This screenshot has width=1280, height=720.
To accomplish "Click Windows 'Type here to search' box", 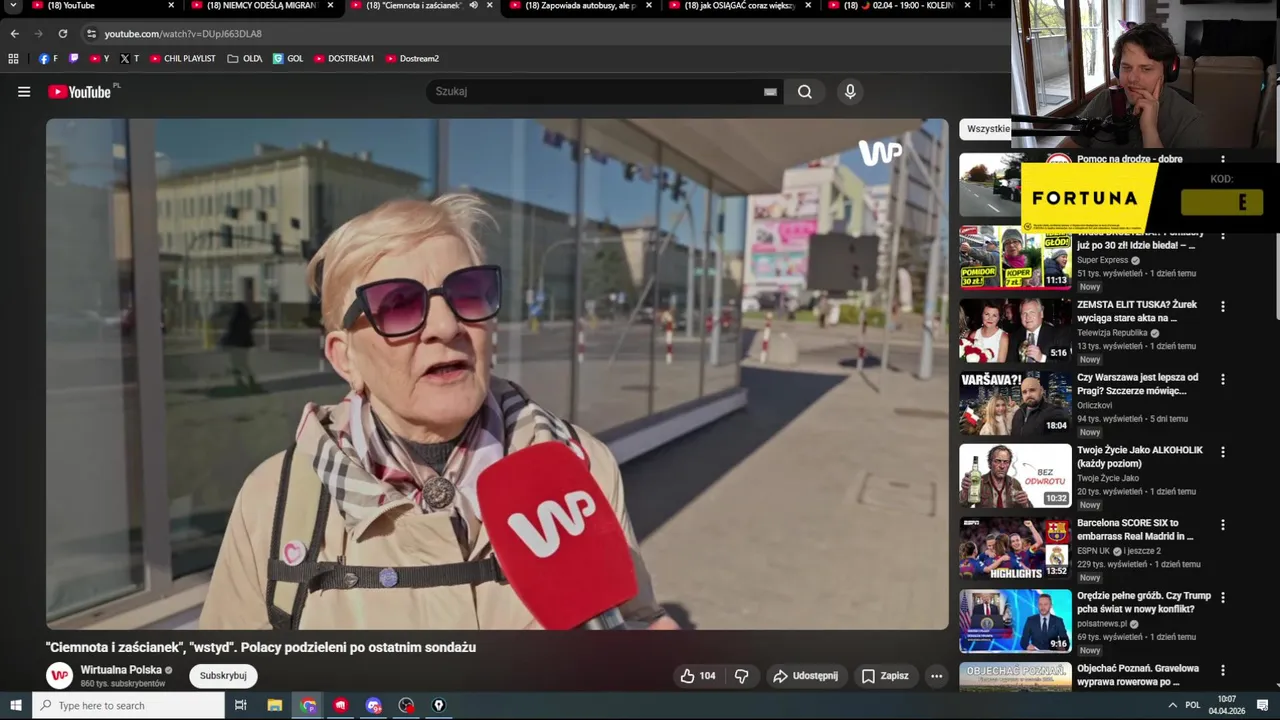I will (x=129, y=705).
